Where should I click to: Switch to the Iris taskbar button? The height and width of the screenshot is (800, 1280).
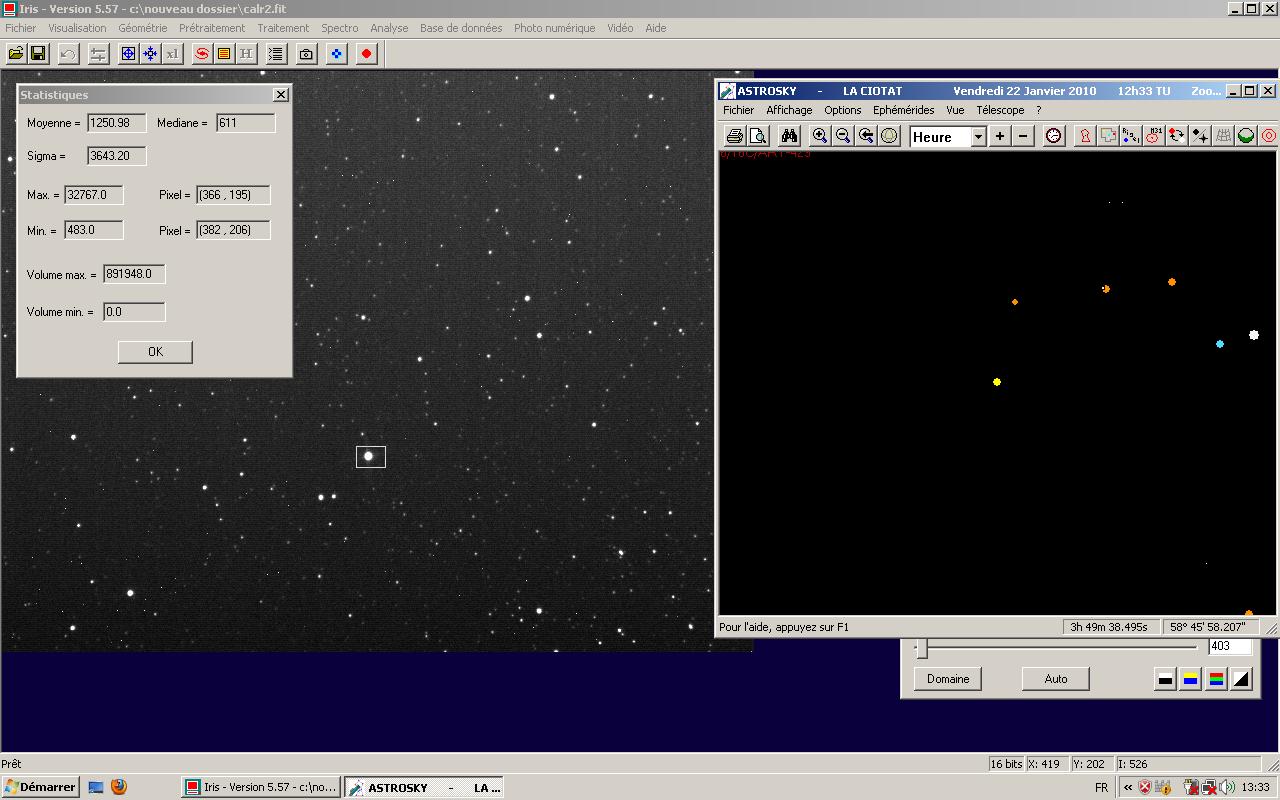261,787
